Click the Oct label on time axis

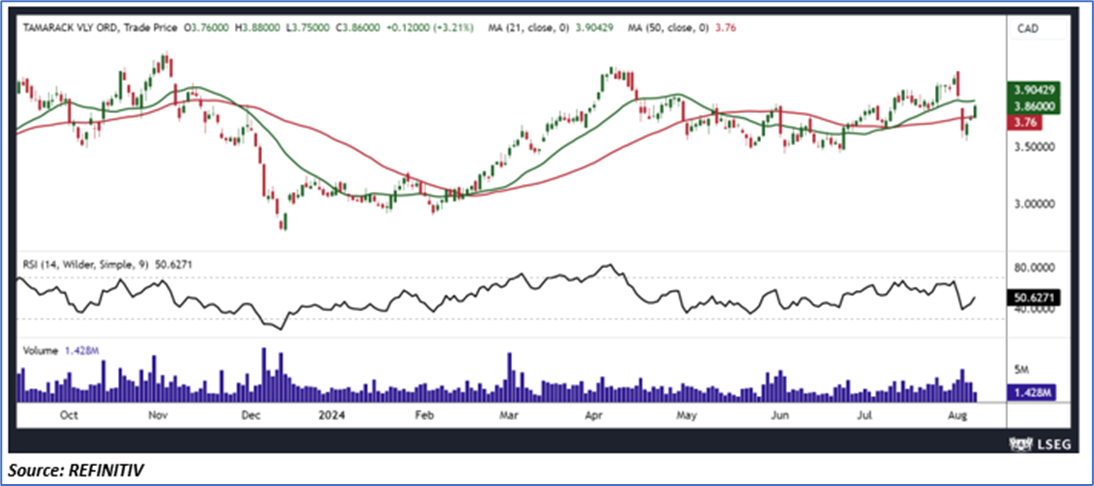click(x=68, y=414)
